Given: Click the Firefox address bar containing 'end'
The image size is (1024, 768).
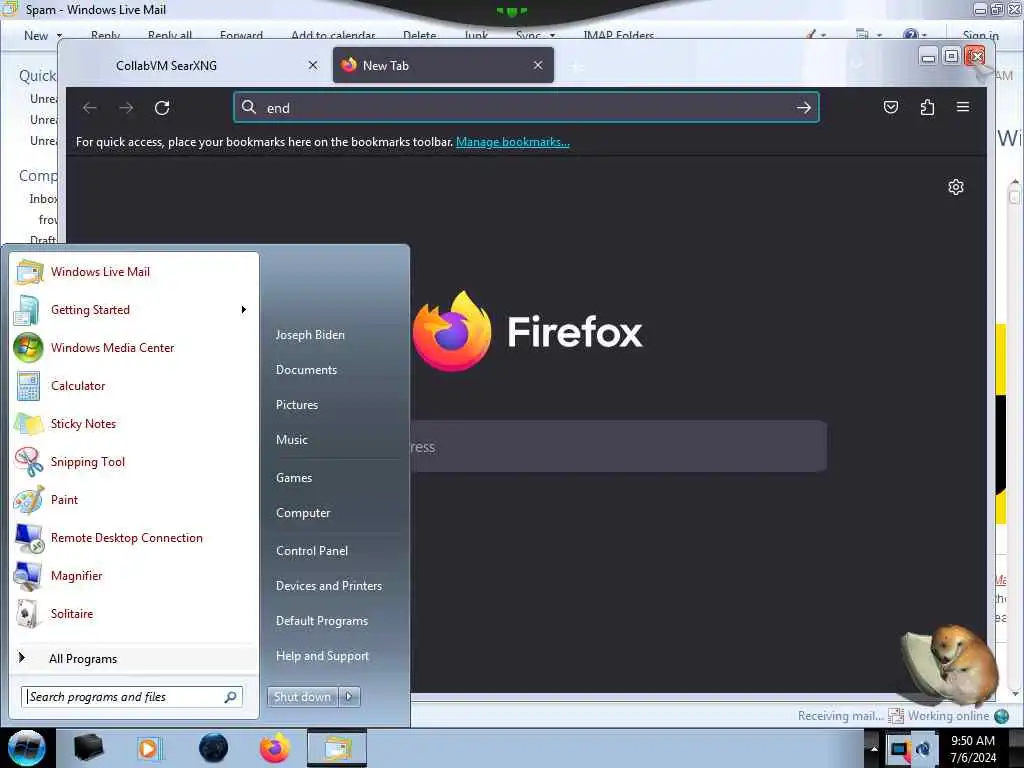Looking at the screenshot, I should pos(526,108).
